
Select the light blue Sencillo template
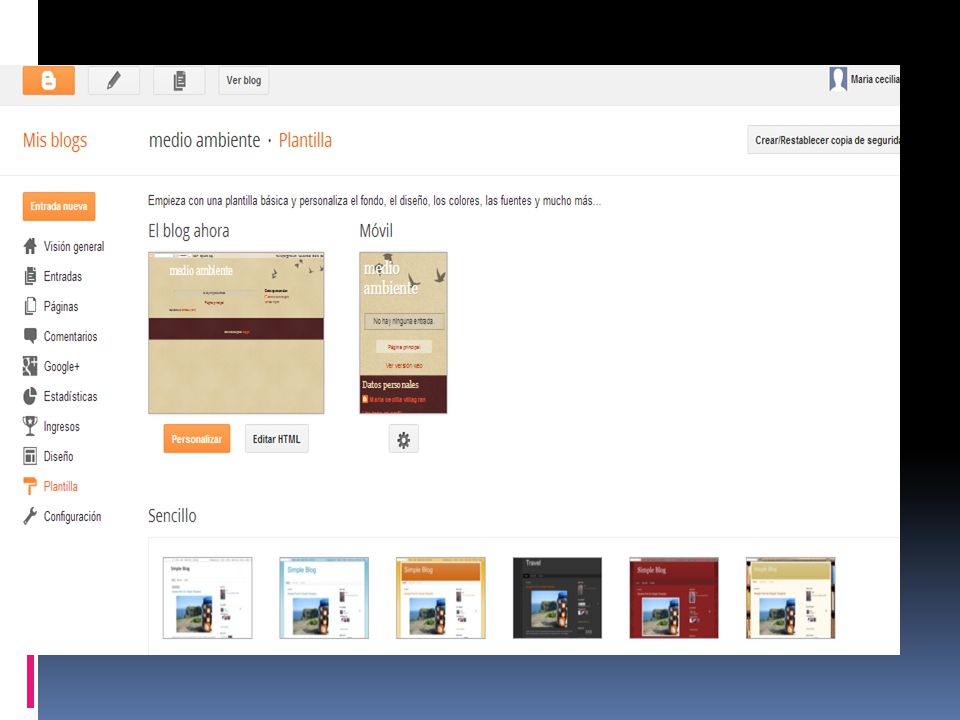(324, 598)
